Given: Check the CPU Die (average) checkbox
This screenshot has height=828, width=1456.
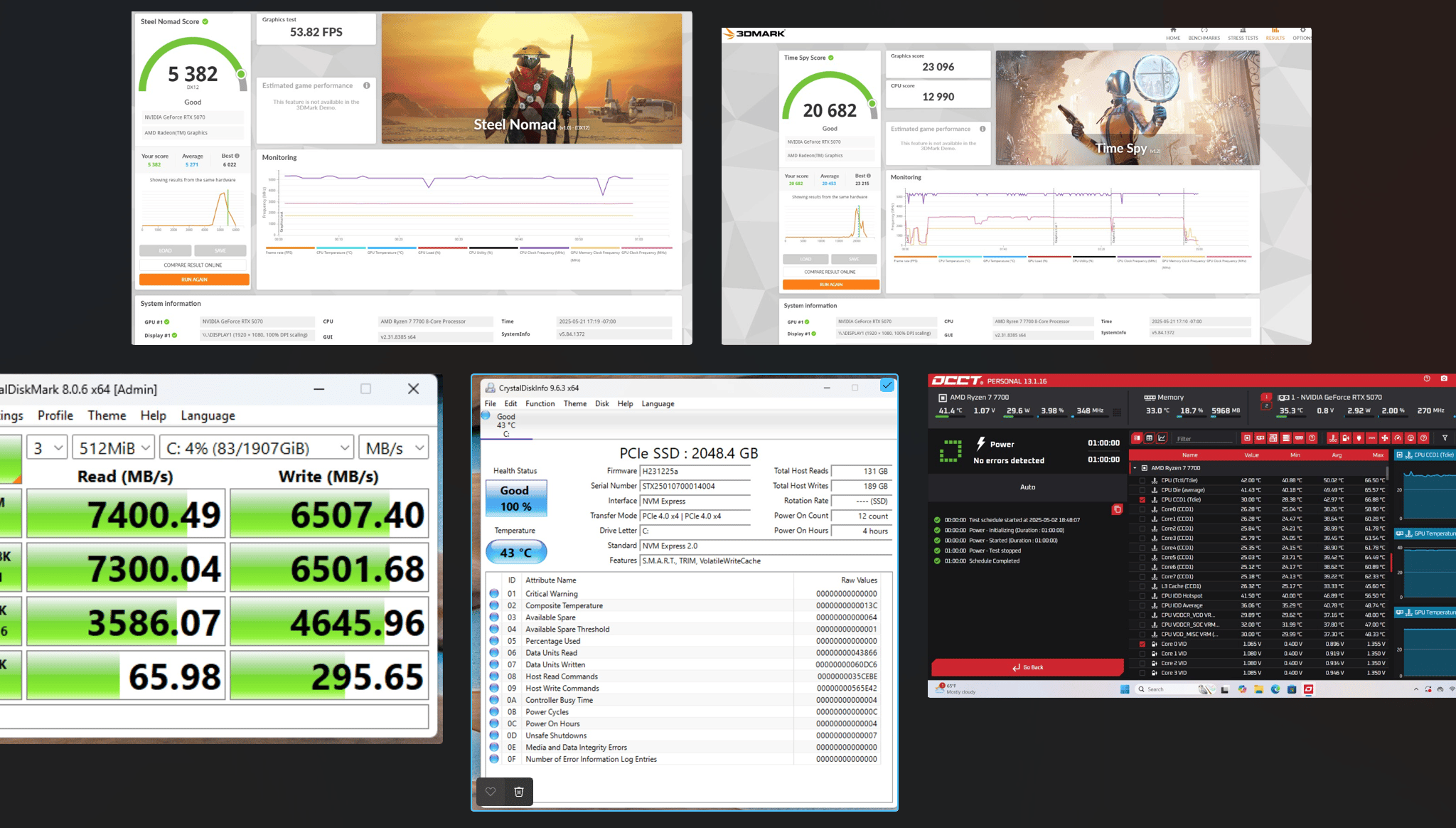Looking at the screenshot, I should coord(1142,490).
